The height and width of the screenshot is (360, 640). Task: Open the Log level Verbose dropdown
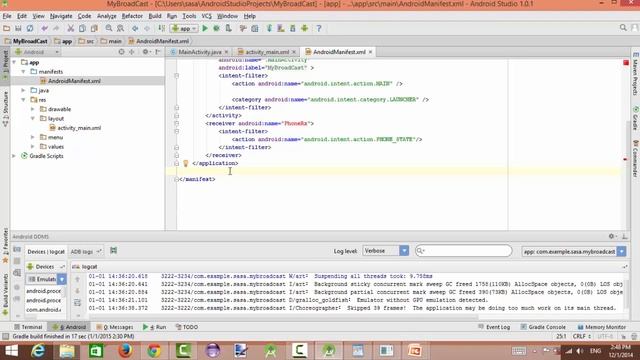point(385,251)
